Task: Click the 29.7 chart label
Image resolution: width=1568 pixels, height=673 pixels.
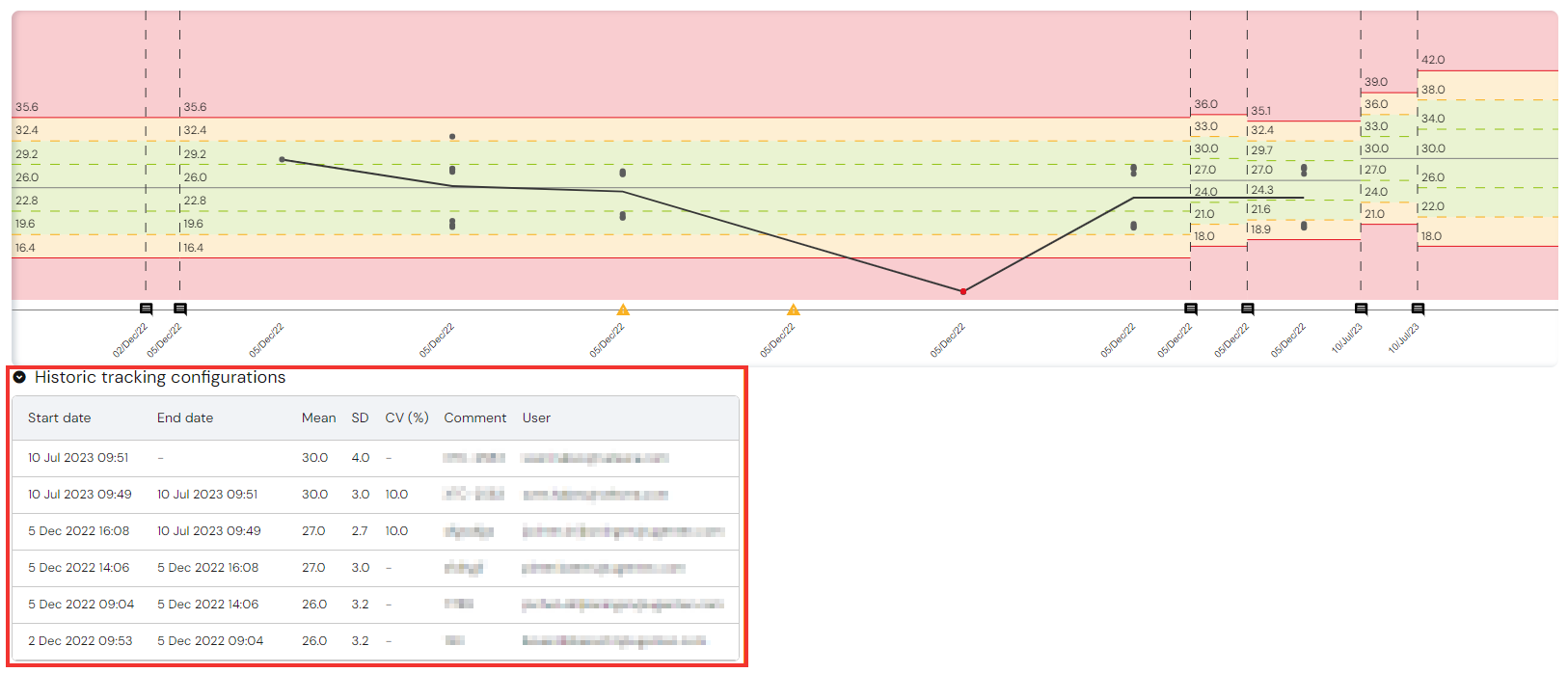Action: point(1262,150)
